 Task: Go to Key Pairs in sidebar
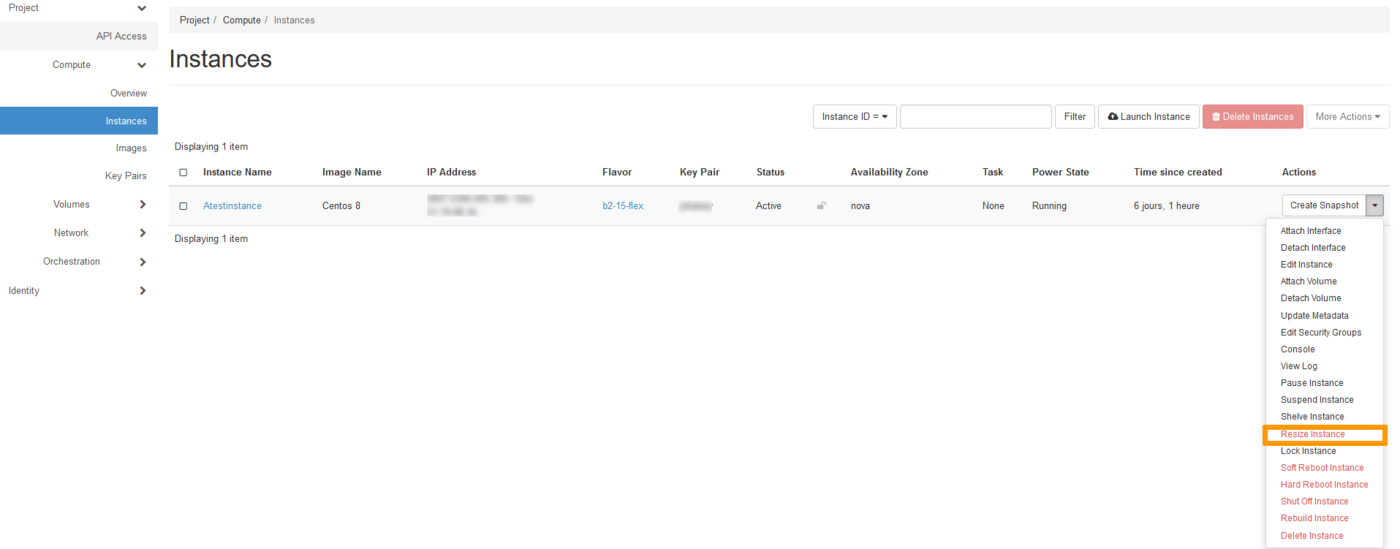click(x=125, y=176)
